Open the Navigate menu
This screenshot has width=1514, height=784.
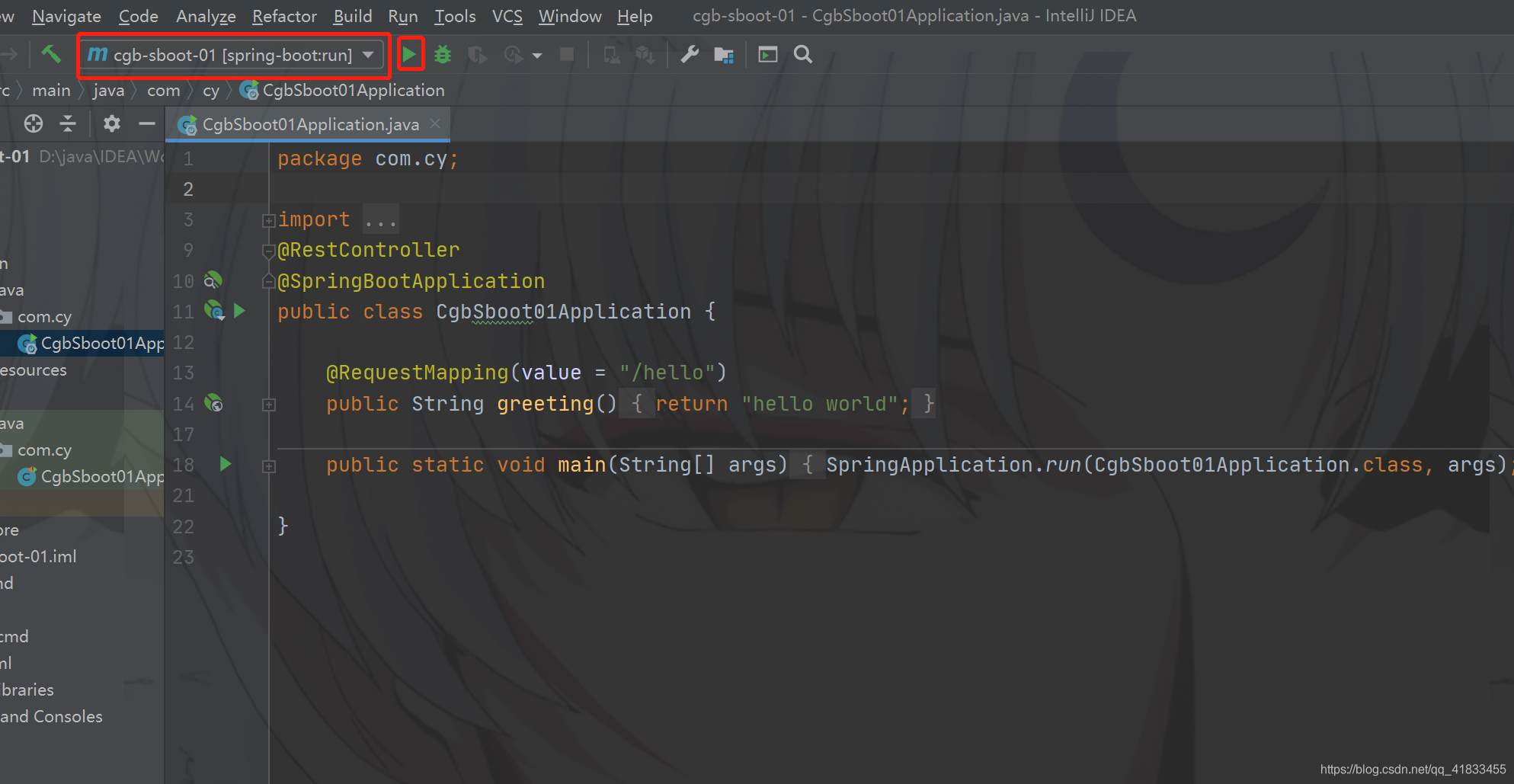pos(66,16)
